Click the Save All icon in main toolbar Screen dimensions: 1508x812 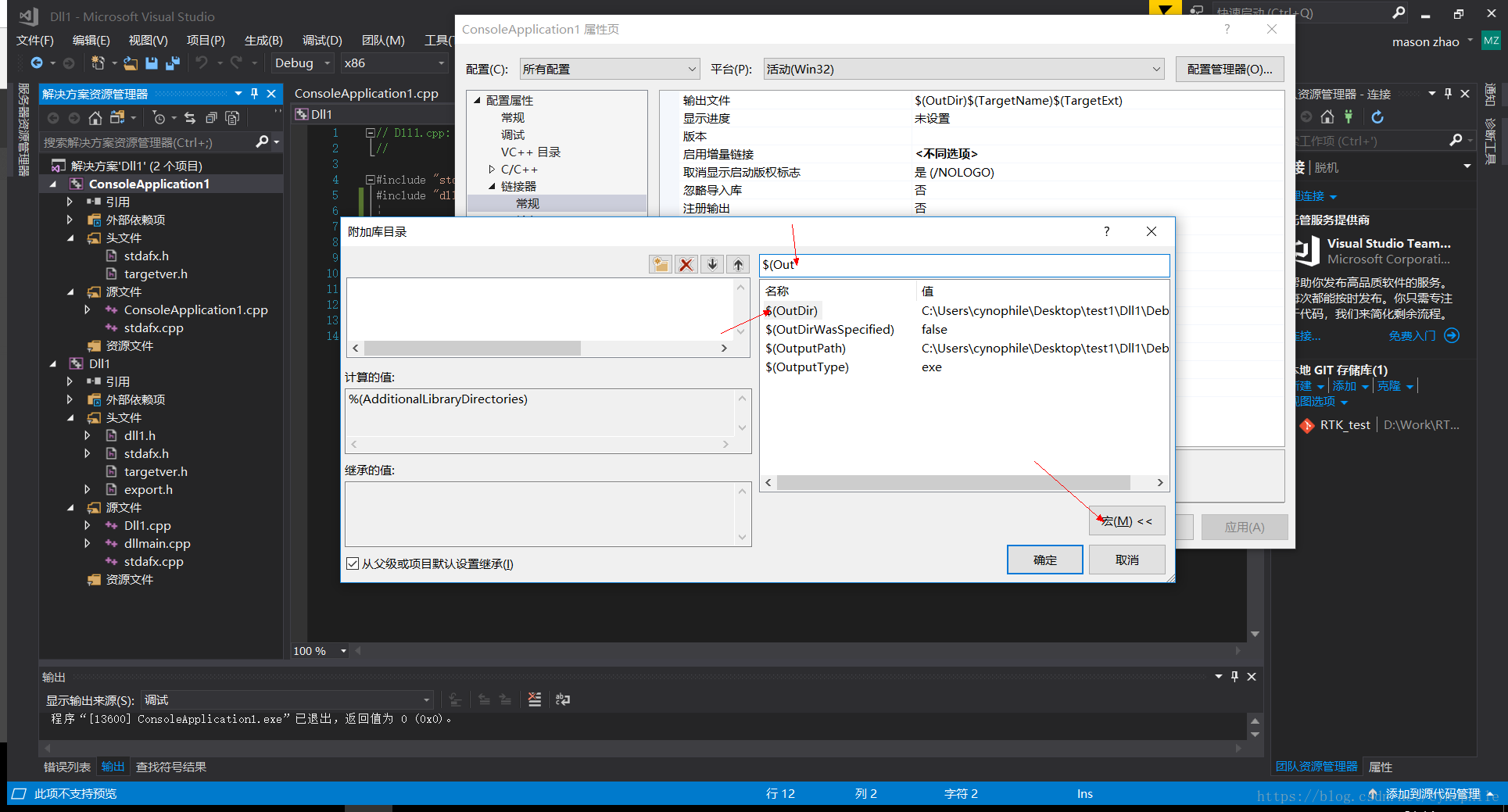(173, 63)
